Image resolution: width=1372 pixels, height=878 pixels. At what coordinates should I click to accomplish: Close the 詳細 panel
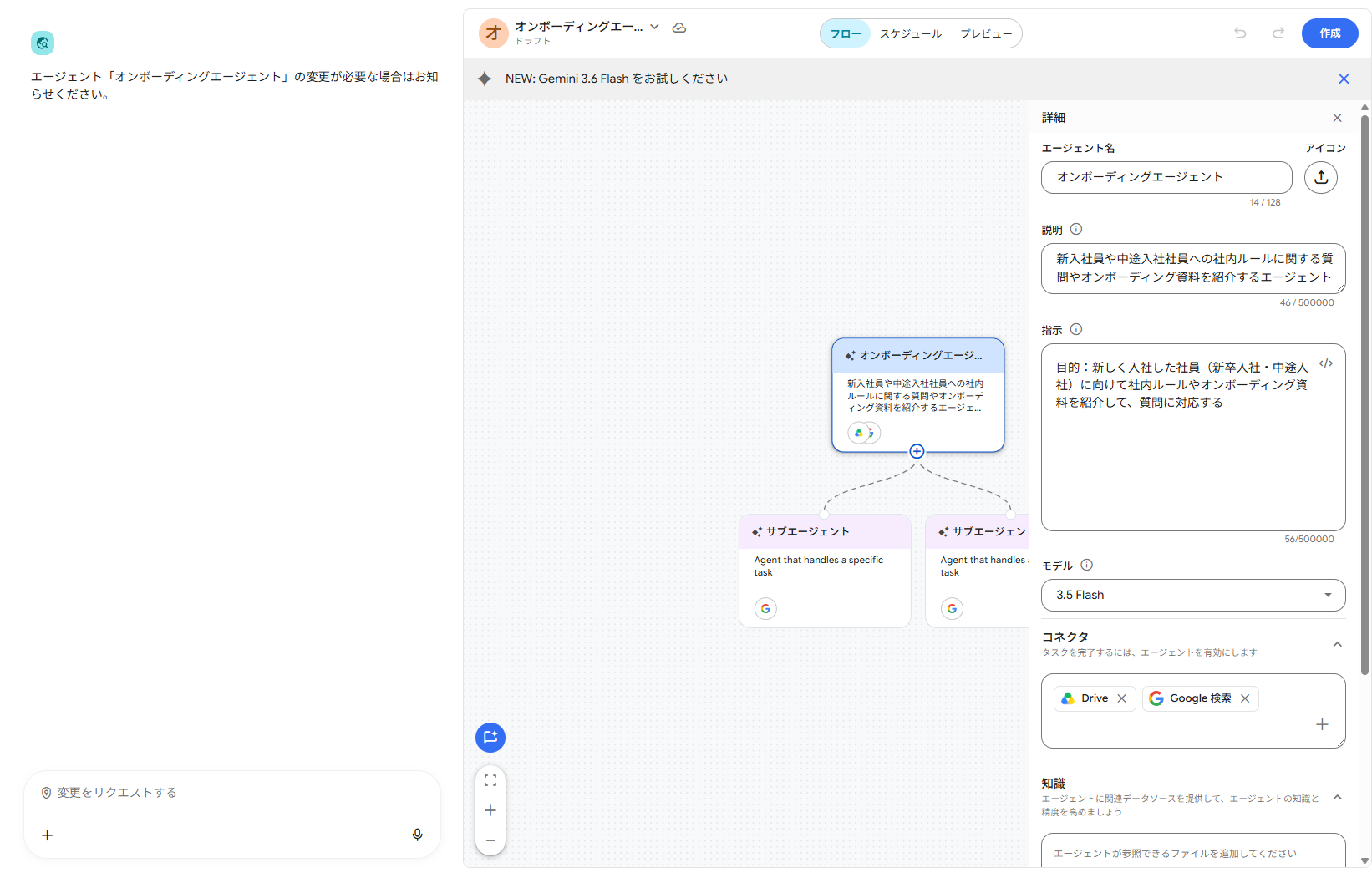[1337, 118]
